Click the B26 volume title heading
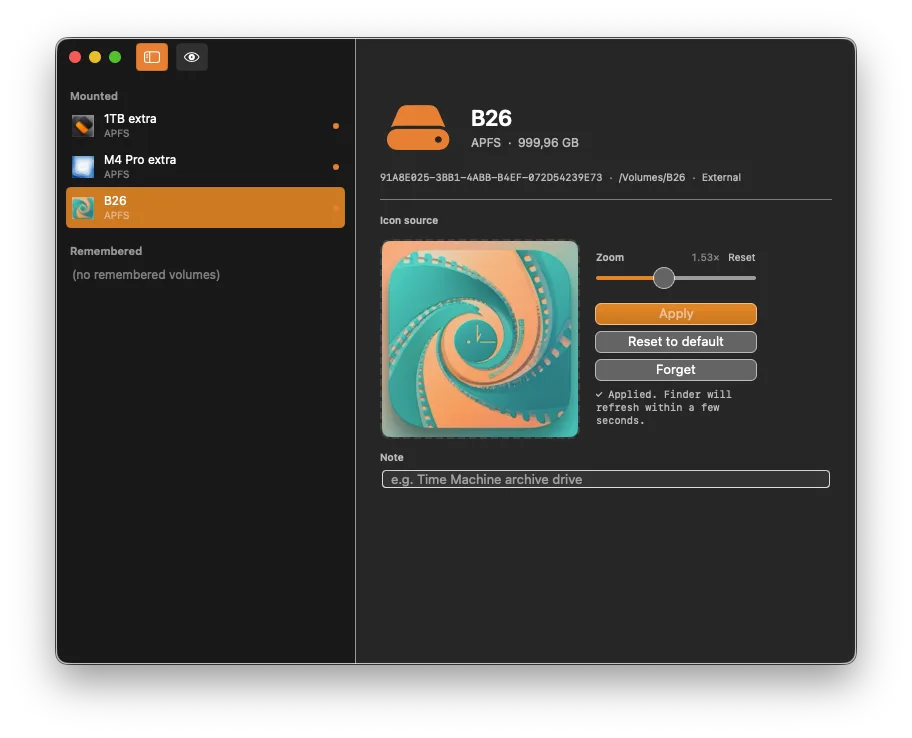The width and height of the screenshot is (912, 738). pyautogui.click(x=491, y=118)
